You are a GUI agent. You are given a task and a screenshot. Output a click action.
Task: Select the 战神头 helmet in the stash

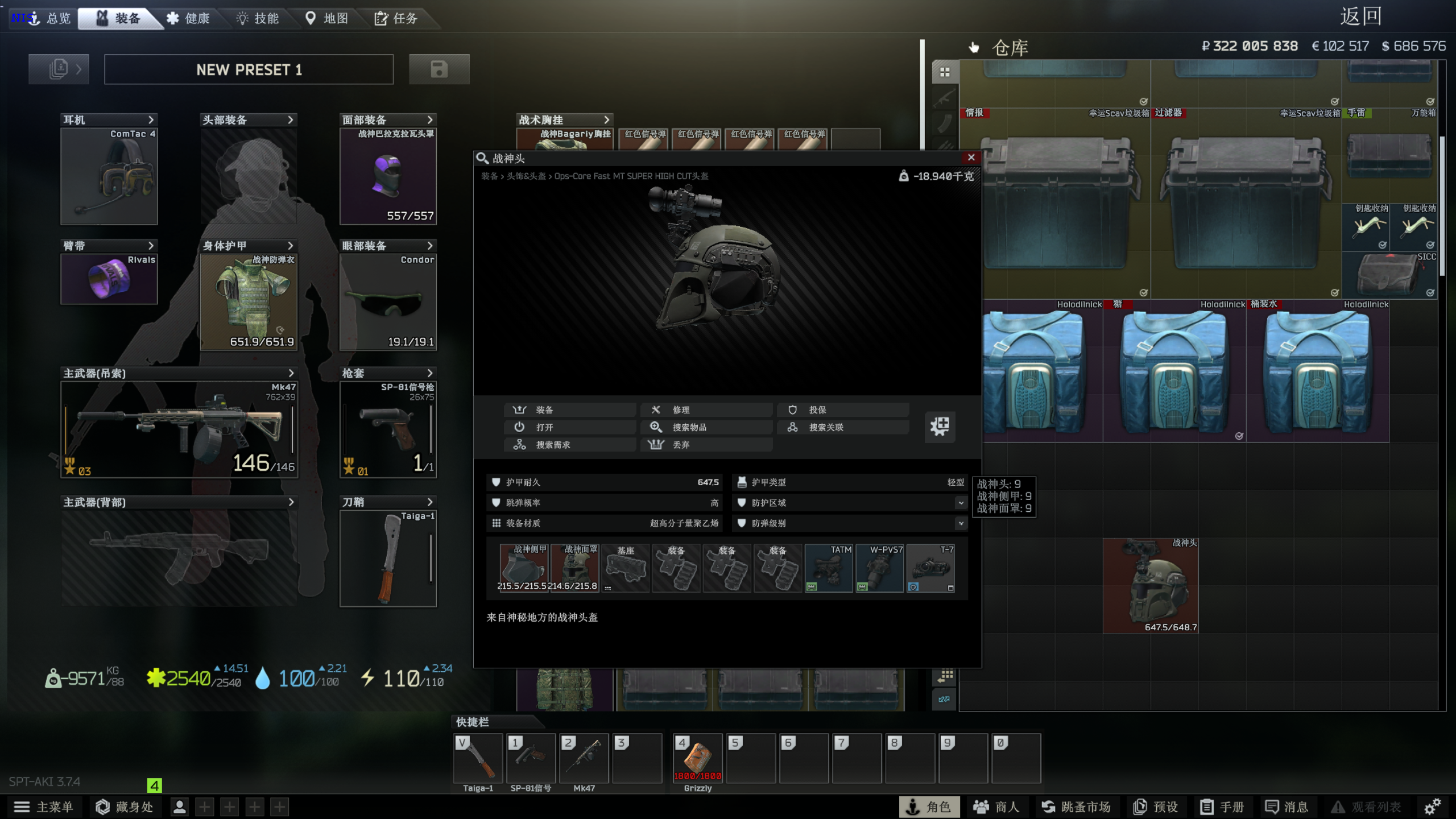tap(1151, 586)
